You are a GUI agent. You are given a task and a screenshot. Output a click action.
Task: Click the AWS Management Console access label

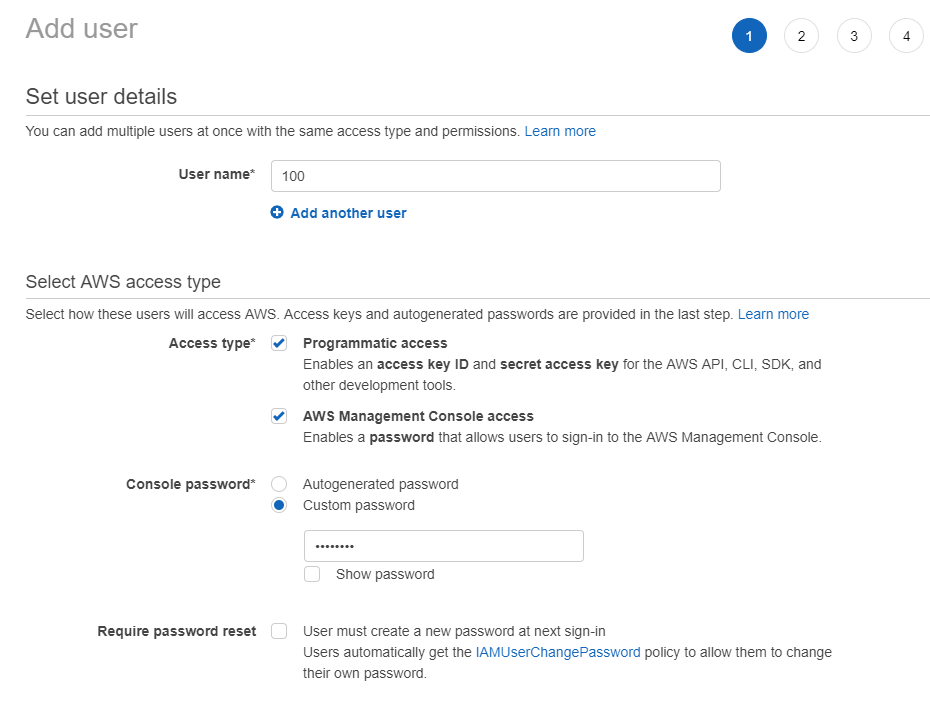(x=418, y=416)
